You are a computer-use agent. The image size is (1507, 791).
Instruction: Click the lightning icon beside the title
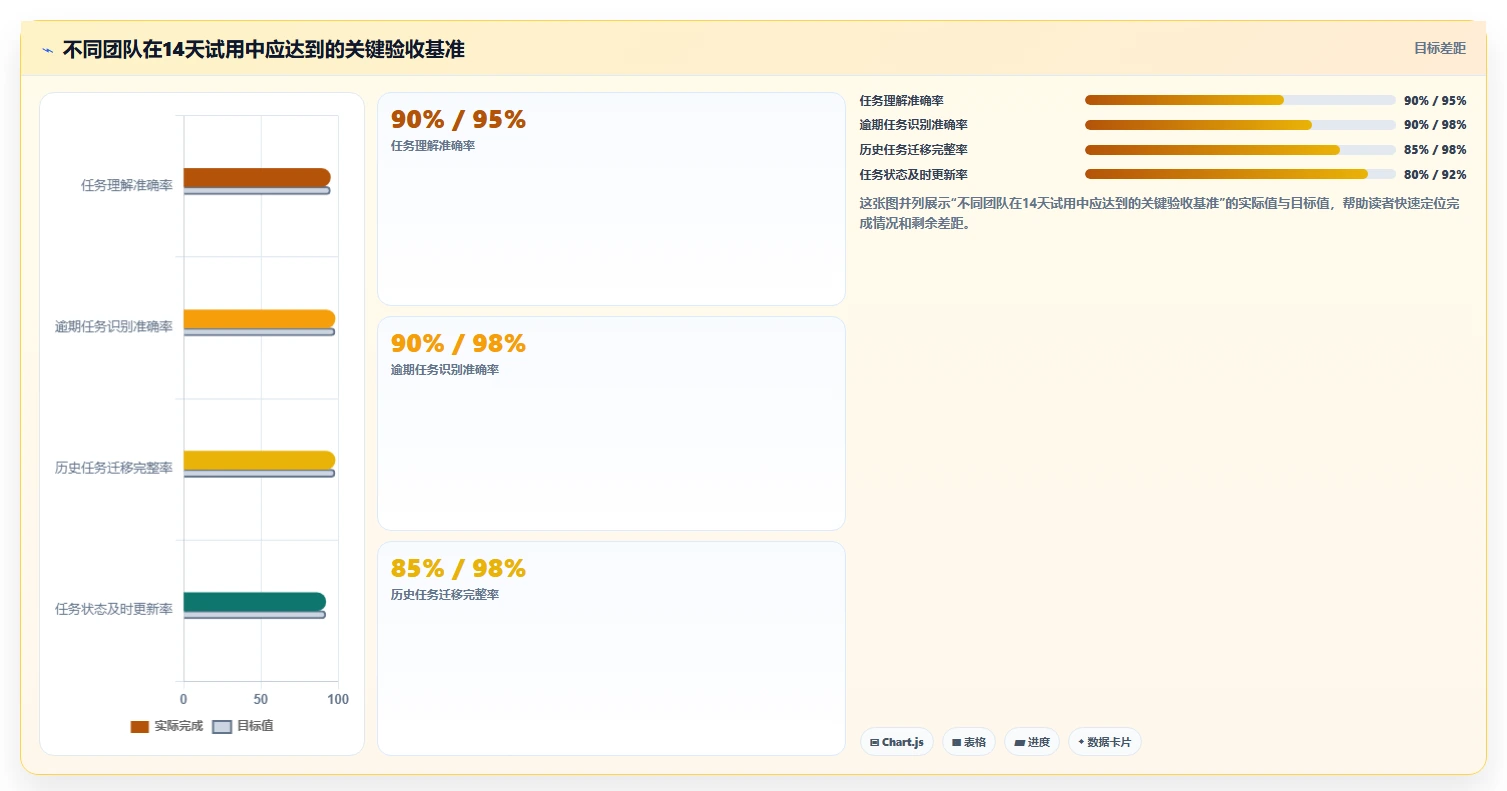coord(48,50)
